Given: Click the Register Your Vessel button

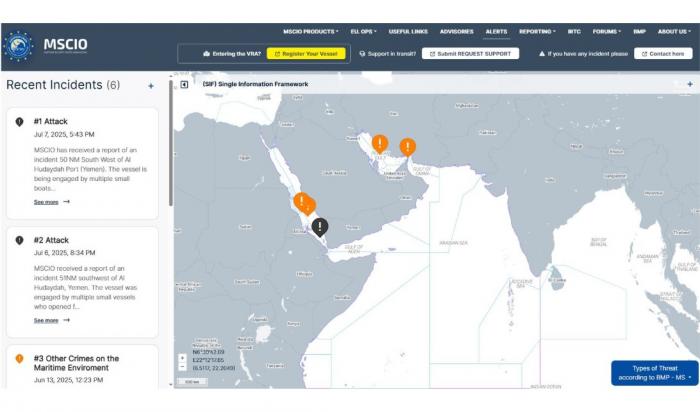Looking at the screenshot, I should point(306,54).
